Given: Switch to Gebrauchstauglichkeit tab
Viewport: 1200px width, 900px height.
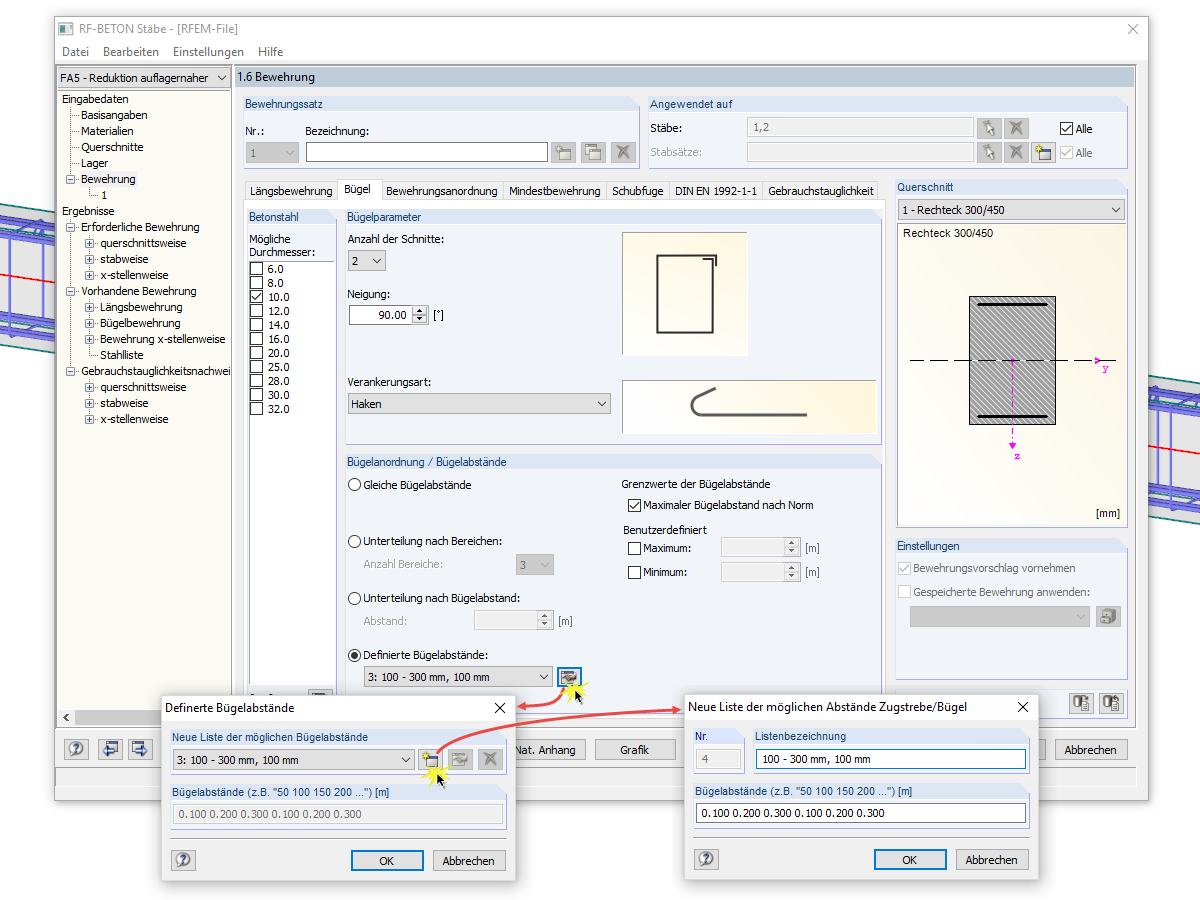Looking at the screenshot, I should (821, 191).
